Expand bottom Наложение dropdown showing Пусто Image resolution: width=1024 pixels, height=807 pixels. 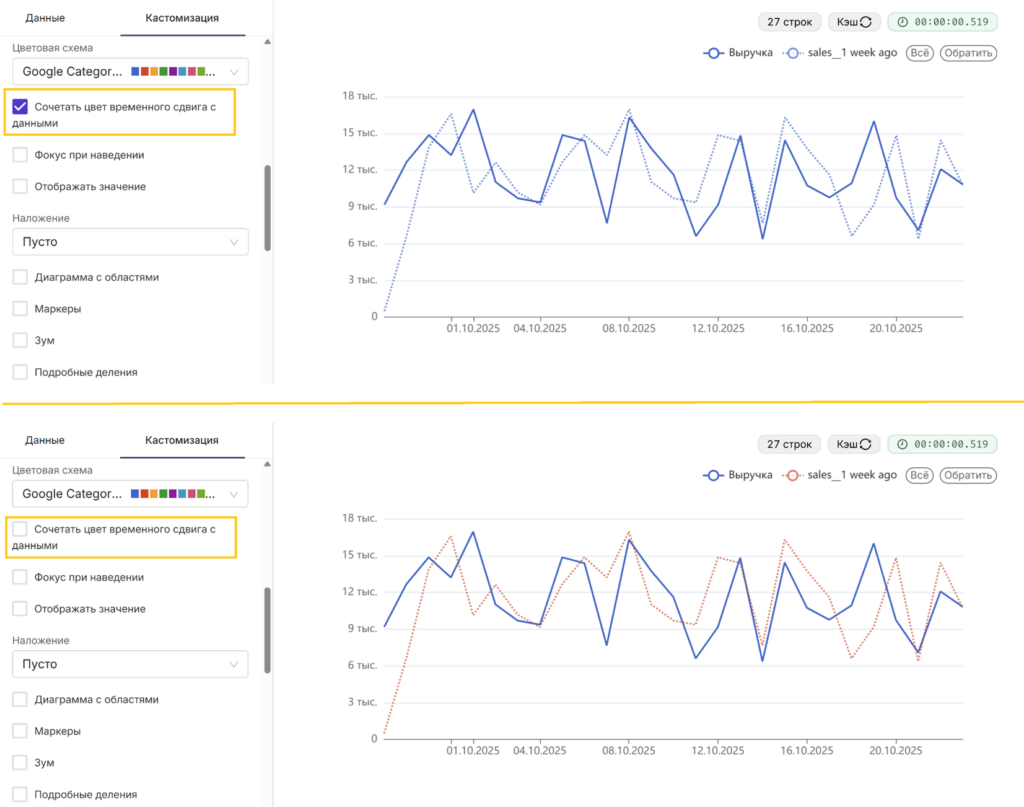click(130, 664)
